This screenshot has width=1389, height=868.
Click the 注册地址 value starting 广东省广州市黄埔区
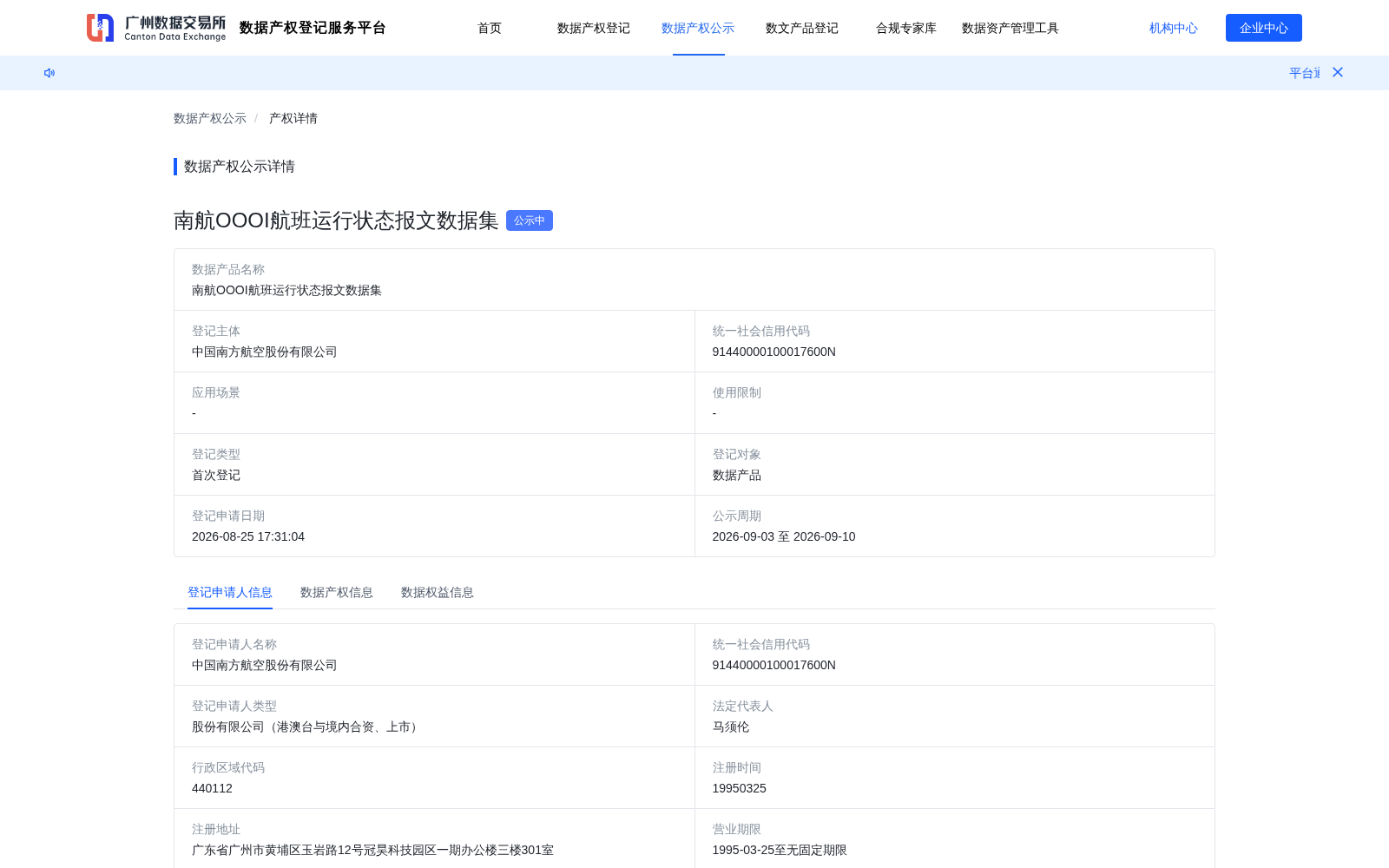[372, 850]
